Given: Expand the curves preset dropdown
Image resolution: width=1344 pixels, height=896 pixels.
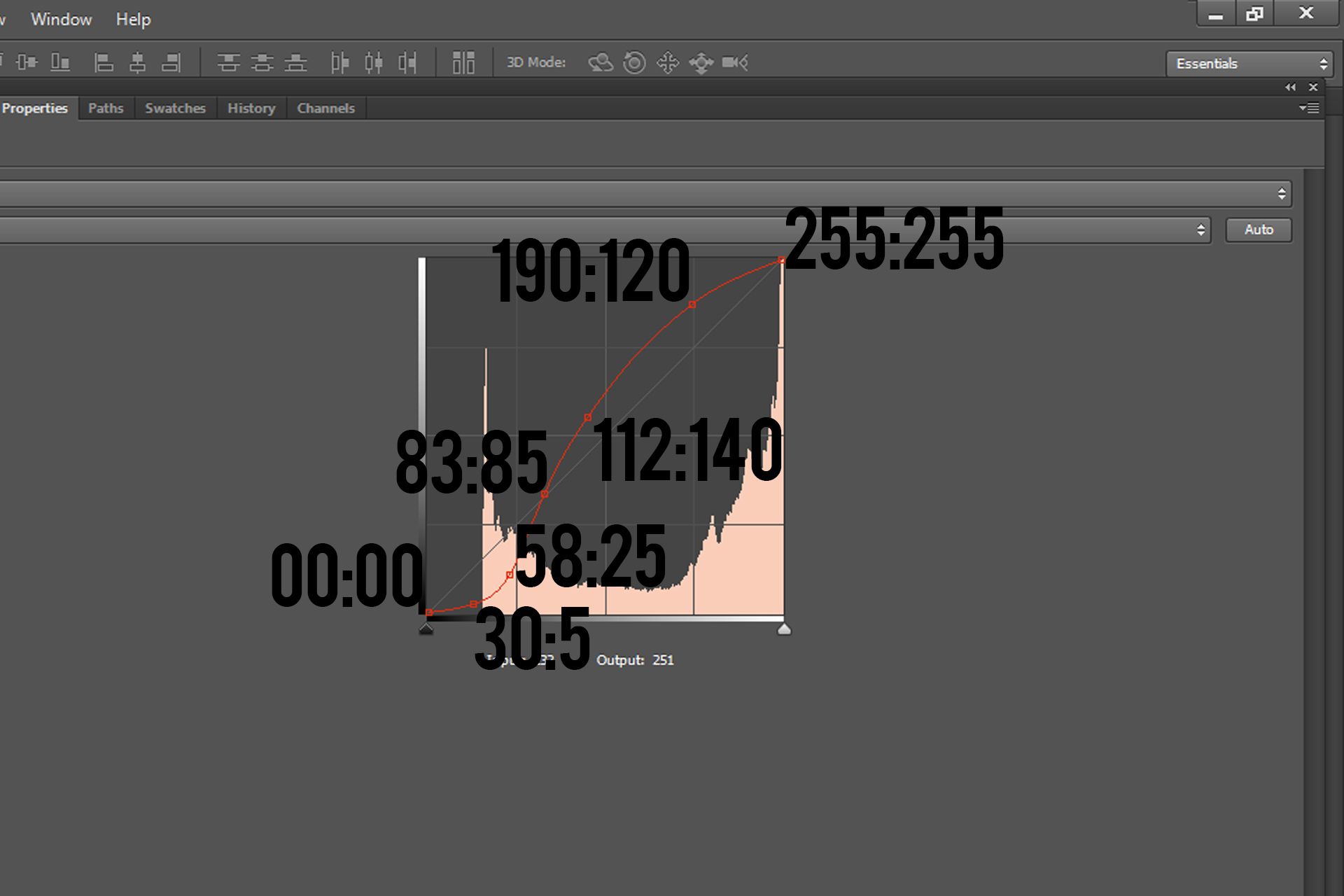Looking at the screenshot, I should pyautogui.click(x=1281, y=194).
